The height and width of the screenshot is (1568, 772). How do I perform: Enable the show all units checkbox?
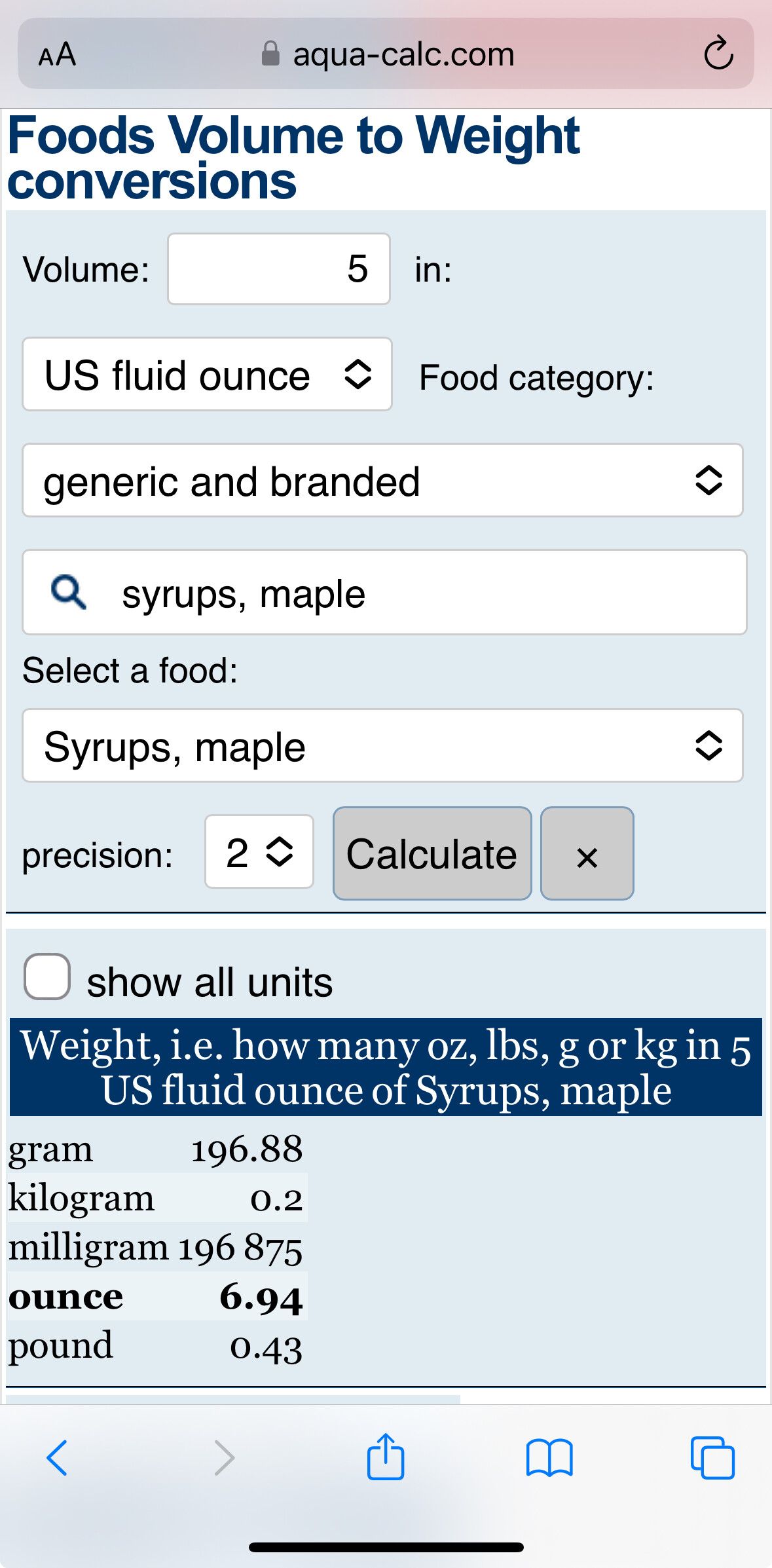tap(47, 977)
